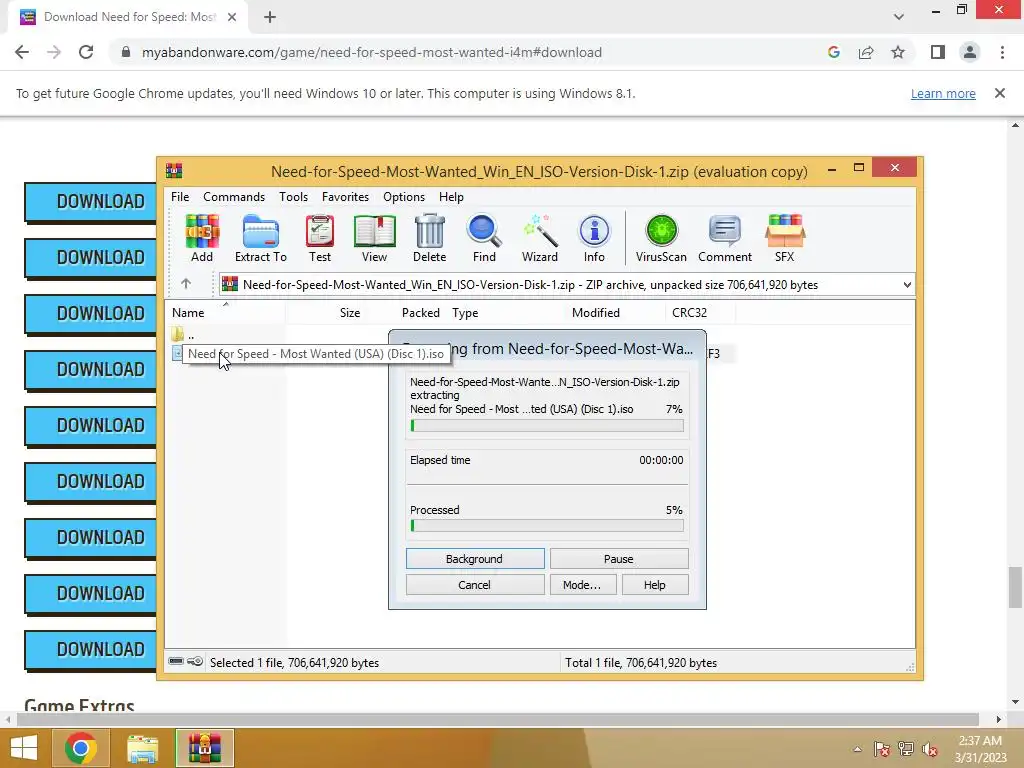Screen dimensions: 1024x768
Task: Click the file extraction progress bar at 7%
Action: pyautogui.click(x=547, y=426)
